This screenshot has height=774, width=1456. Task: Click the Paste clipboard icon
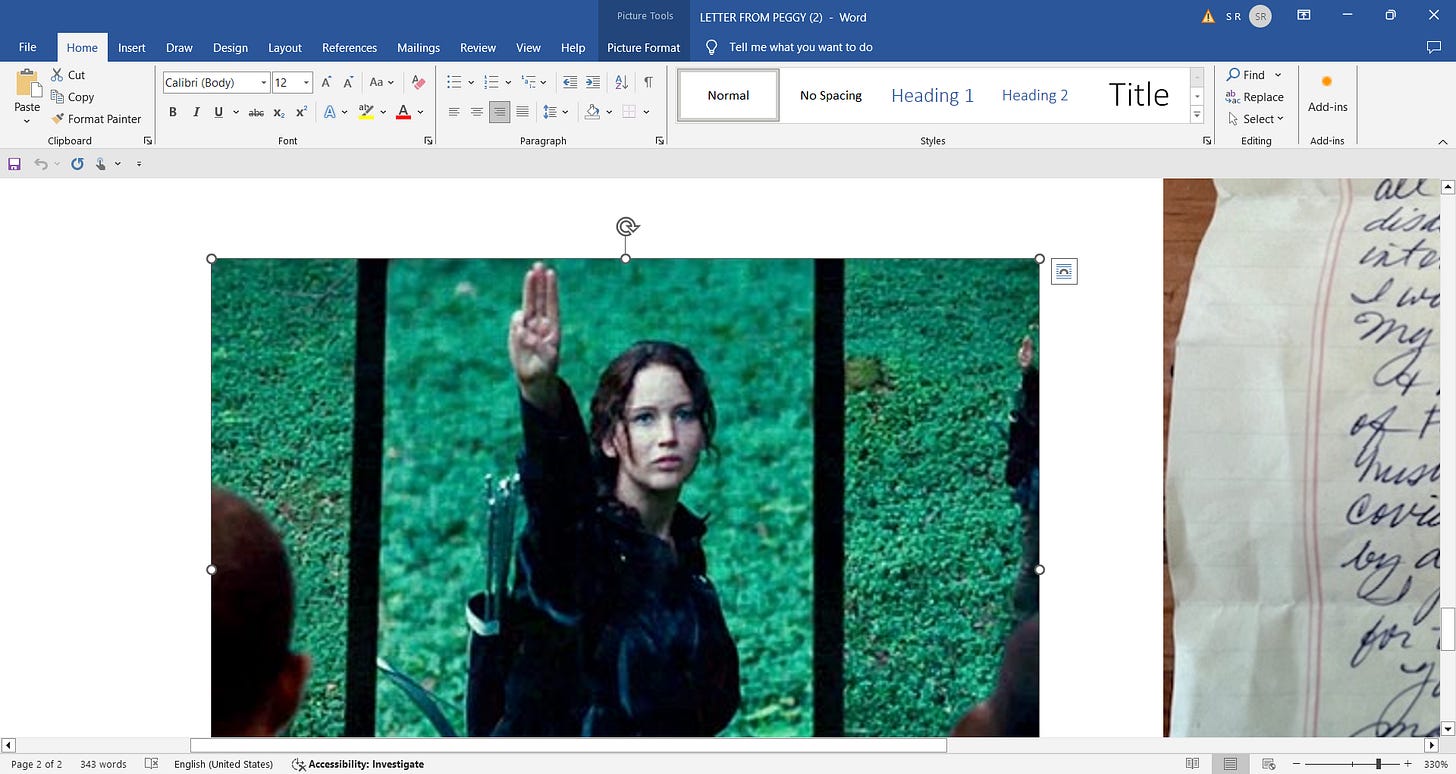click(x=27, y=83)
